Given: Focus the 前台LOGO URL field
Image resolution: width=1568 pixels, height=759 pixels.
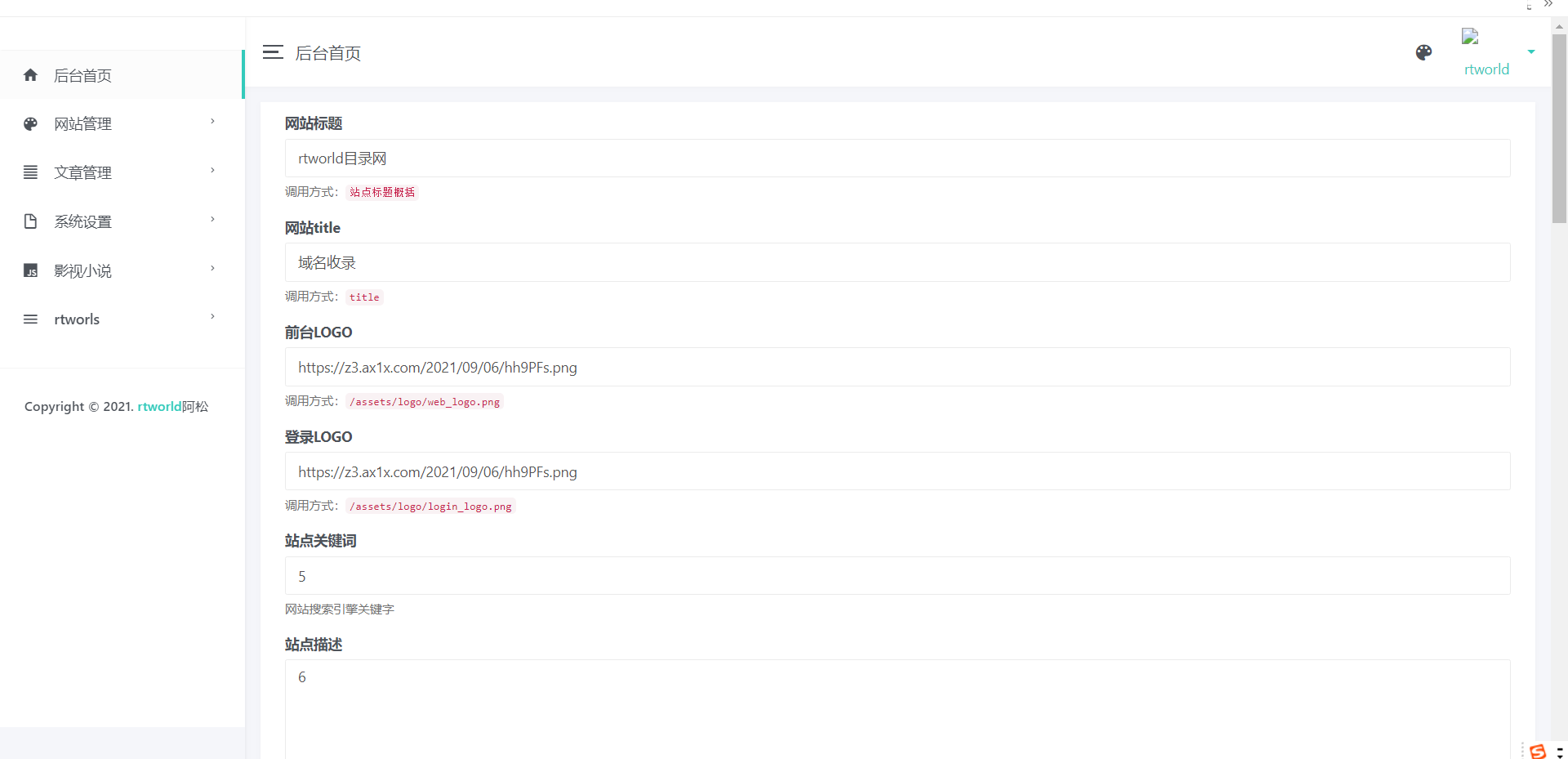Looking at the screenshot, I should point(897,368).
